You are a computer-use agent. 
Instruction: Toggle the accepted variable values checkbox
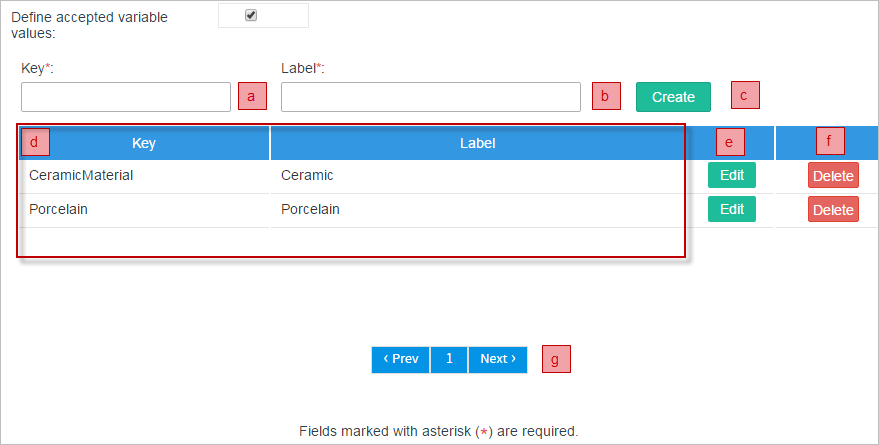(251, 15)
